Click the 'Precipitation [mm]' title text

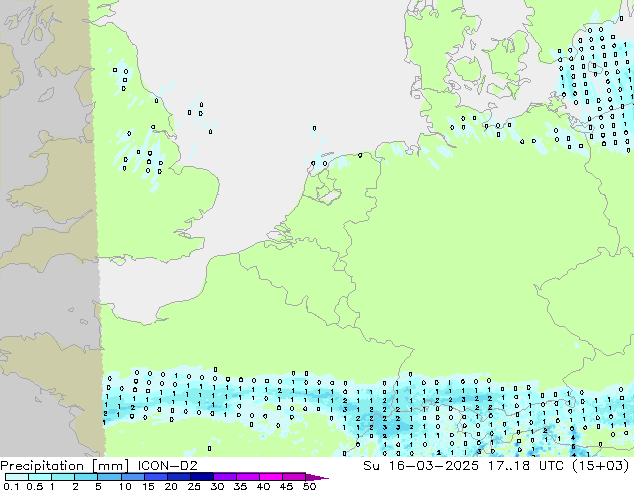pos(64,466)
